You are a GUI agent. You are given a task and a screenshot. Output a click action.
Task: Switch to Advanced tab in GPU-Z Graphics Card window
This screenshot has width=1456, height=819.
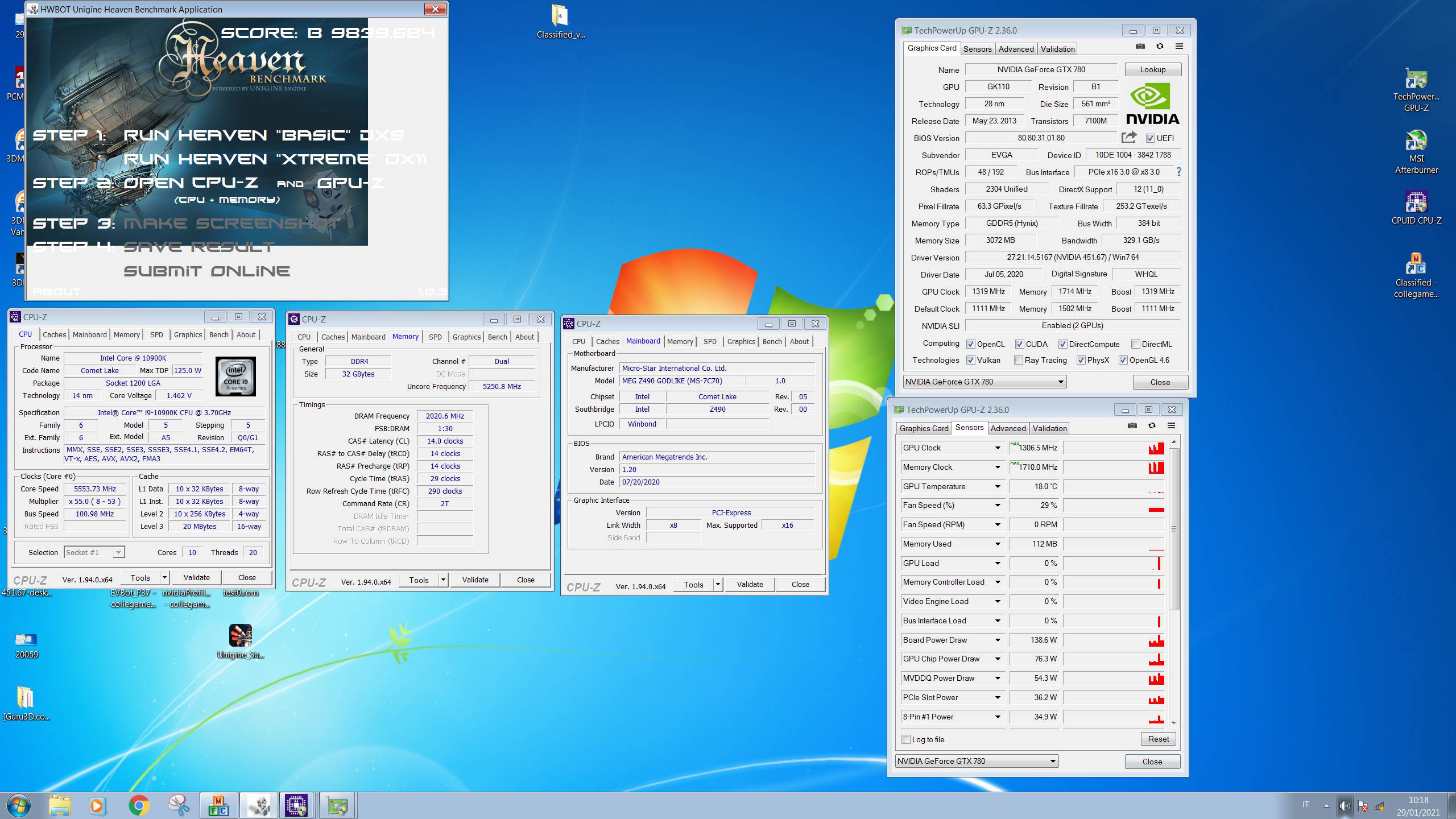(1016, 49)
